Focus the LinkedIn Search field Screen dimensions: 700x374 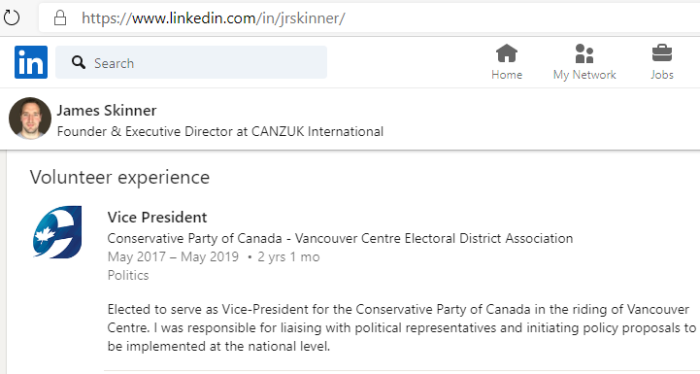pos(191,62)
